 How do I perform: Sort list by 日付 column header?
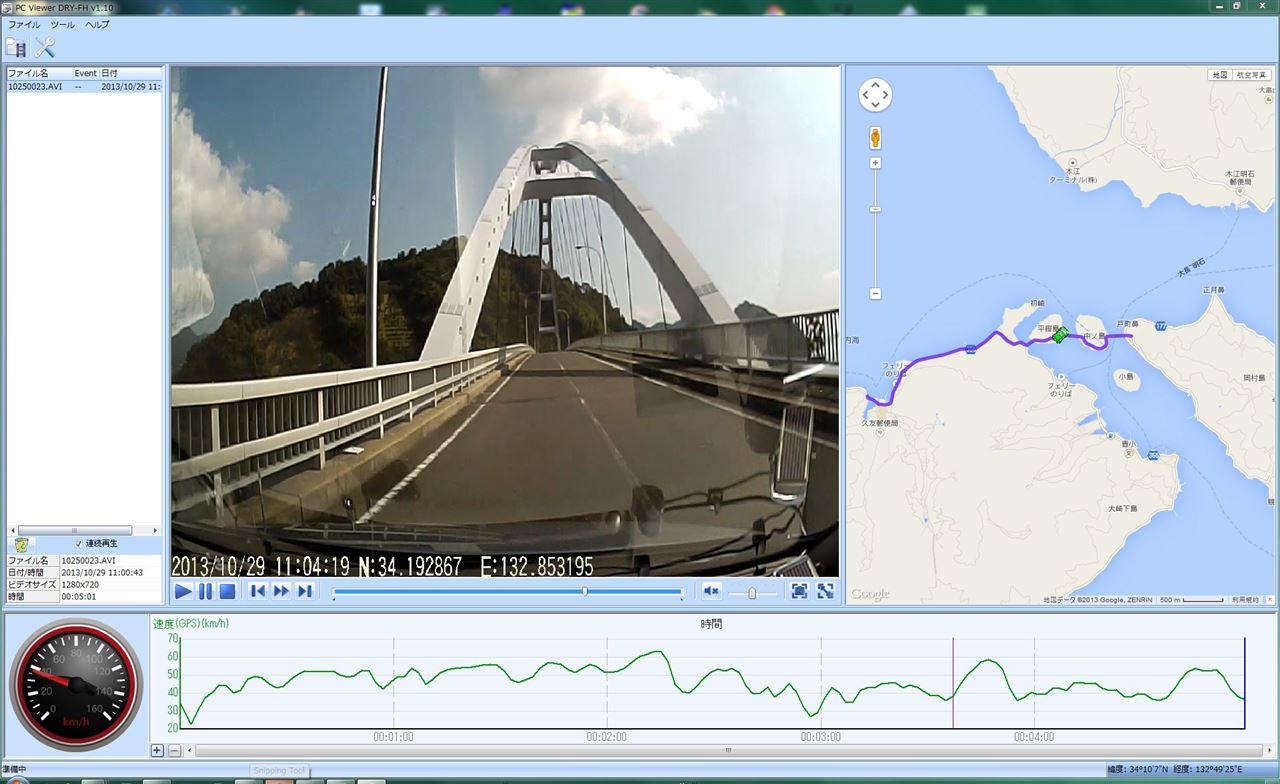point(130,73)
